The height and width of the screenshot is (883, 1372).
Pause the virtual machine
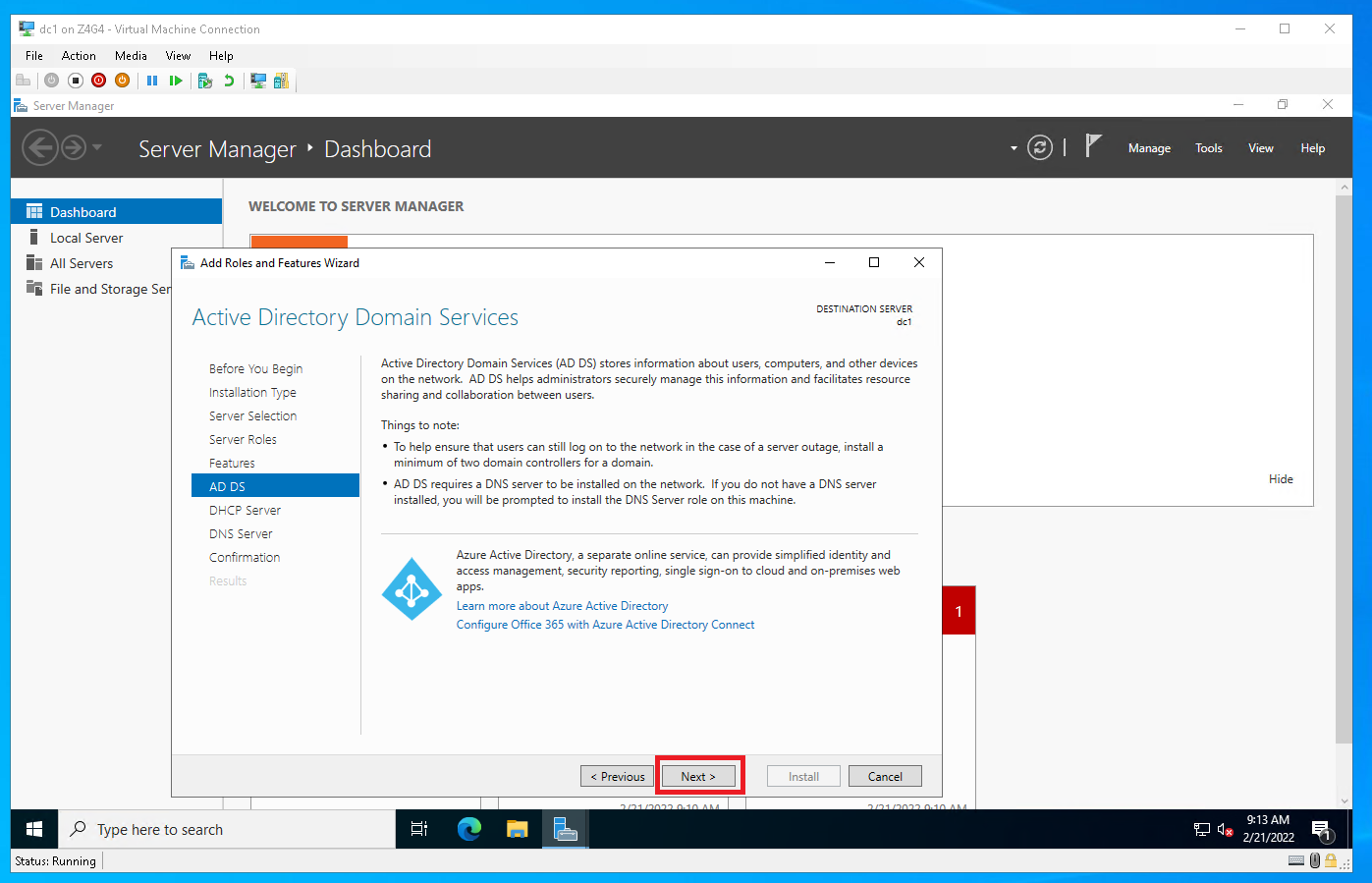[x=152, y=81]
